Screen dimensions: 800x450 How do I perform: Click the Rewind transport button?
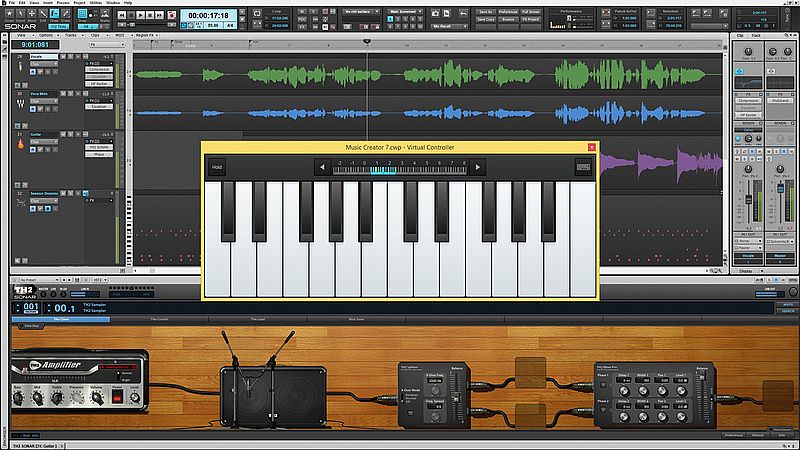point(121,15)
